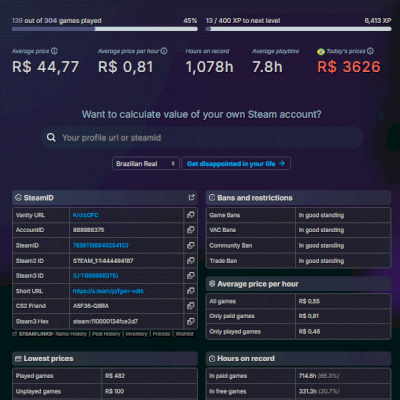Open the Brazilian Real currency dropdown
Screen dimensions: 400x400
coord(146,164)
